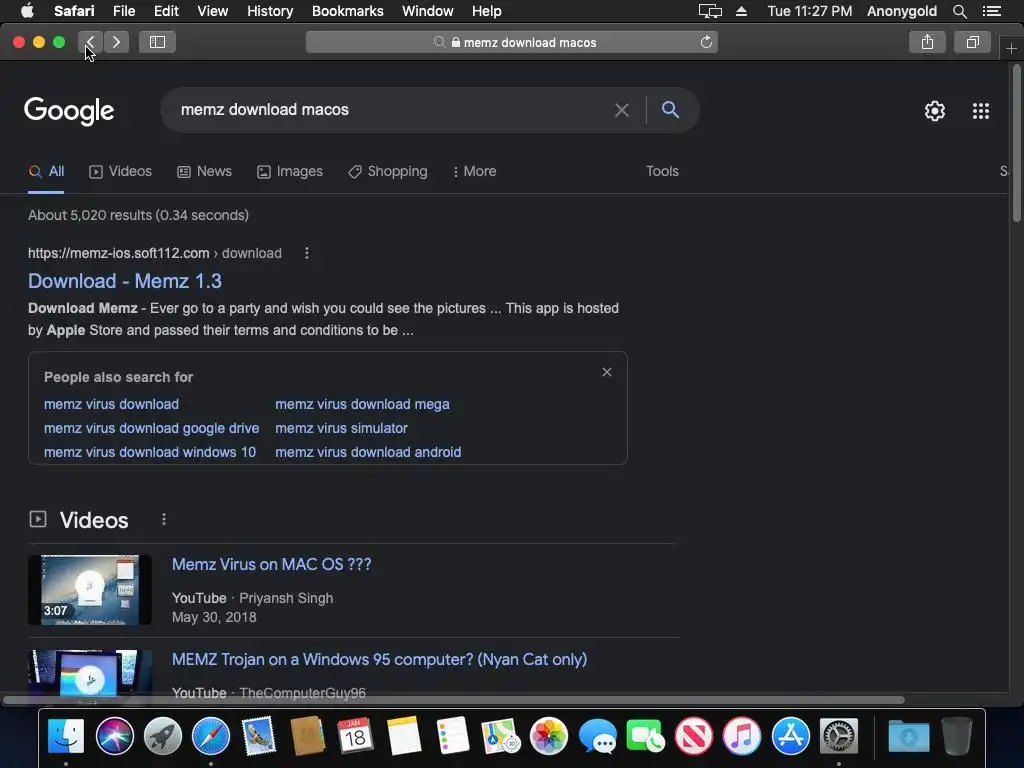1024x768 pixels.
Task: Open a new tab with the plus button
Action: point(1011,49)
